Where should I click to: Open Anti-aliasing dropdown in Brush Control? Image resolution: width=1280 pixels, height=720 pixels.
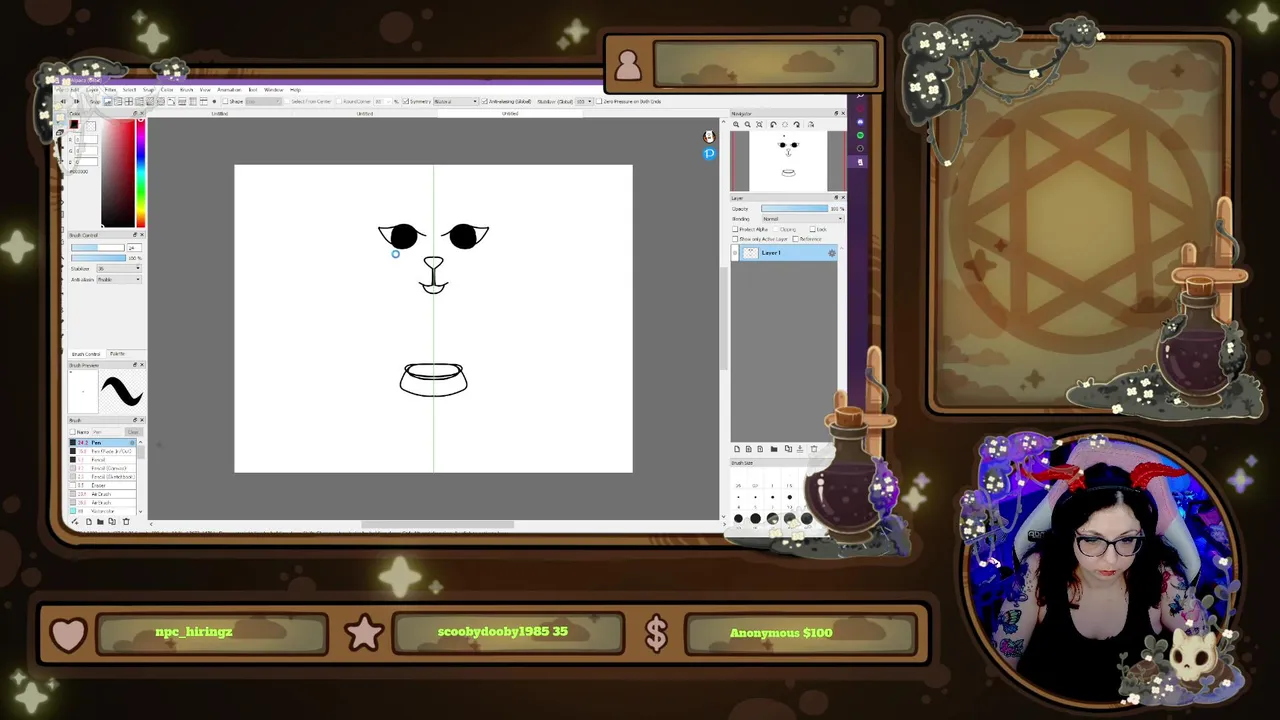point(119,279)
